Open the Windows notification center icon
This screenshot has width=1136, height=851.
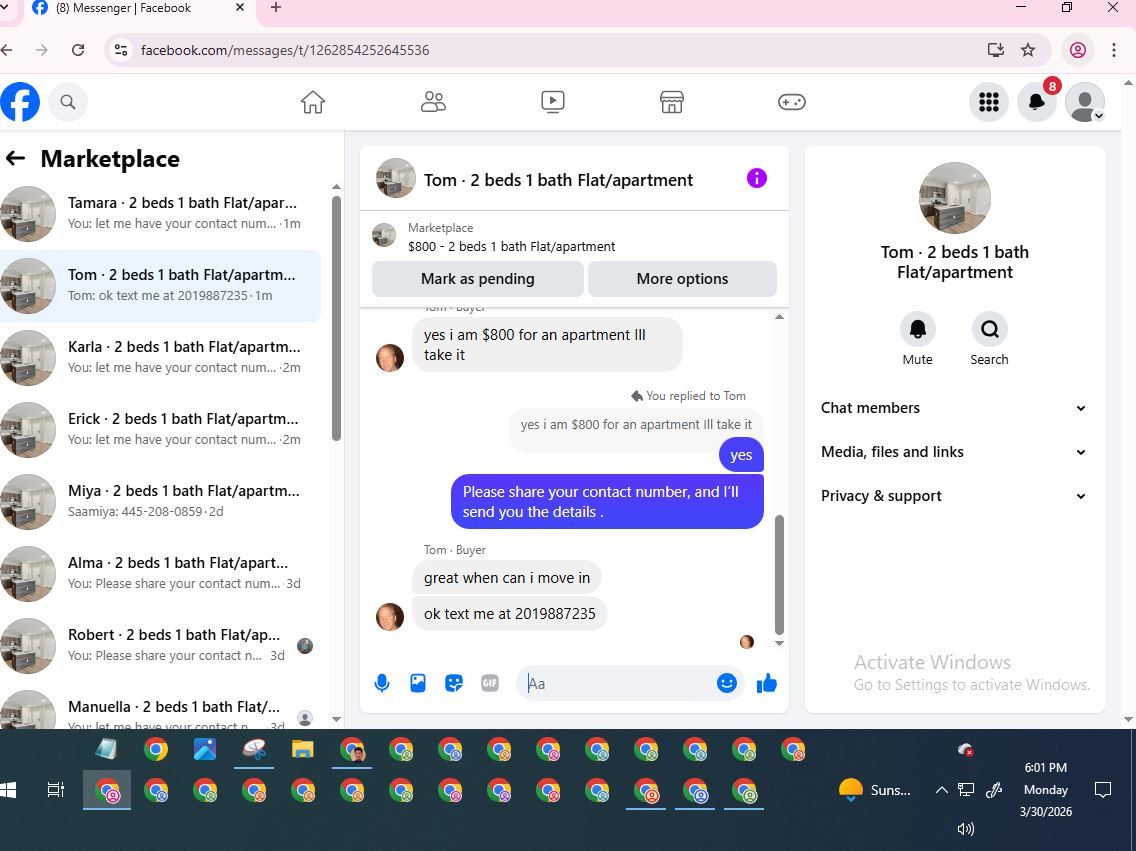1103,790
